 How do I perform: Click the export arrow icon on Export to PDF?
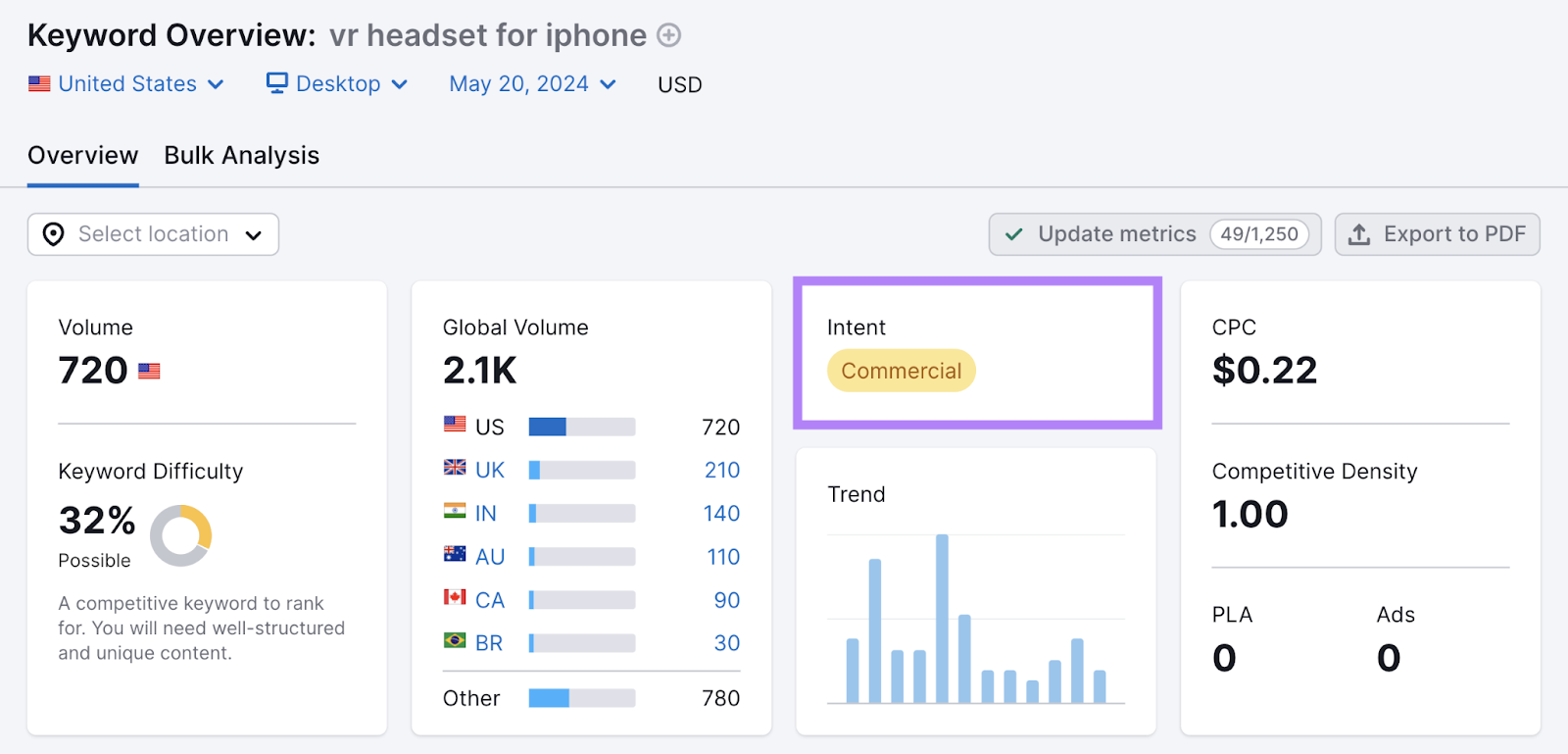point(1360,234)
